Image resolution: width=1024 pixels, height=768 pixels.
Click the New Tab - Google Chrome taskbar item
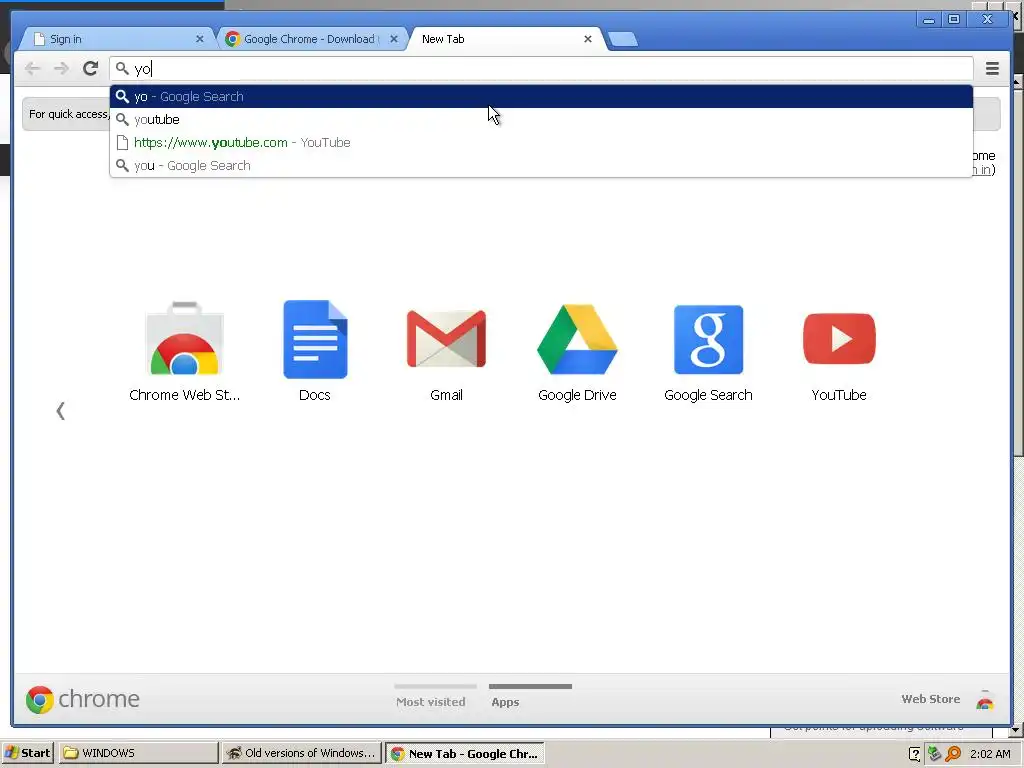pos(464,753)
